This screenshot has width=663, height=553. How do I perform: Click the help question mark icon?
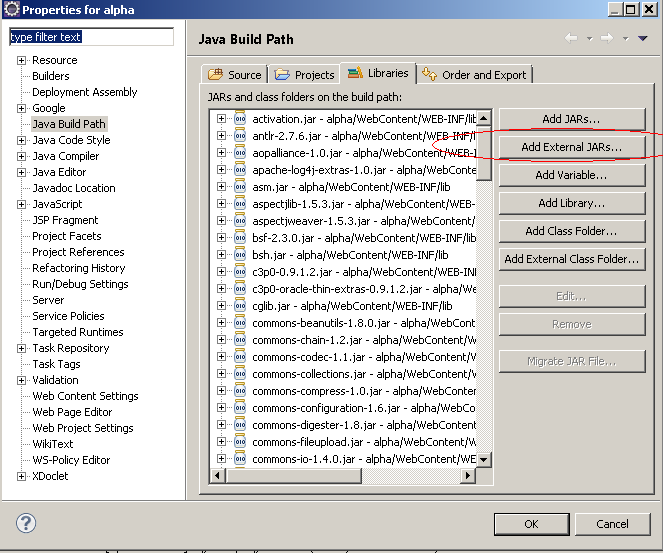(26, 523)
